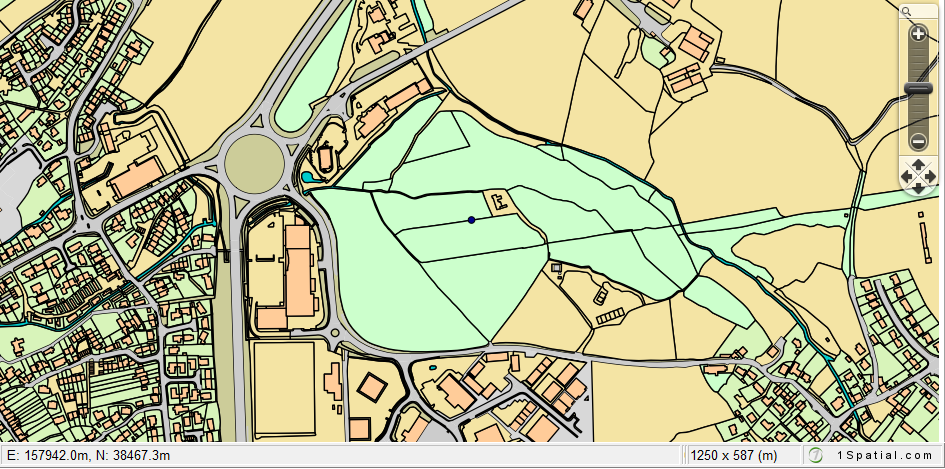This screenshot has height=469, width=945.
Task: Click the large circular roundabout on map
Action: (254, 163)
